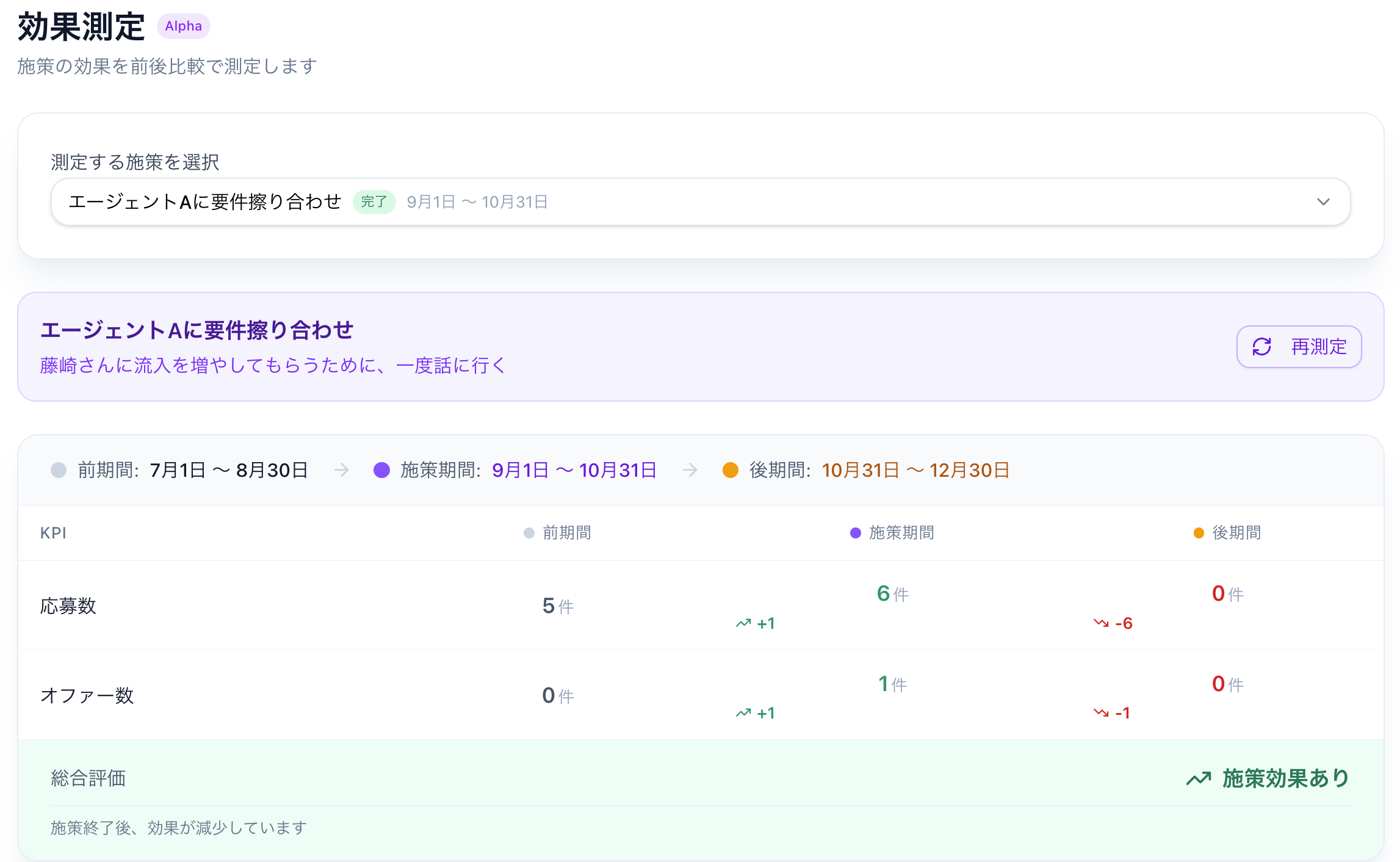Click the 施策効果あり overall evaluation label
The image size is (1400, 862).
click(x=1285, y=778)
